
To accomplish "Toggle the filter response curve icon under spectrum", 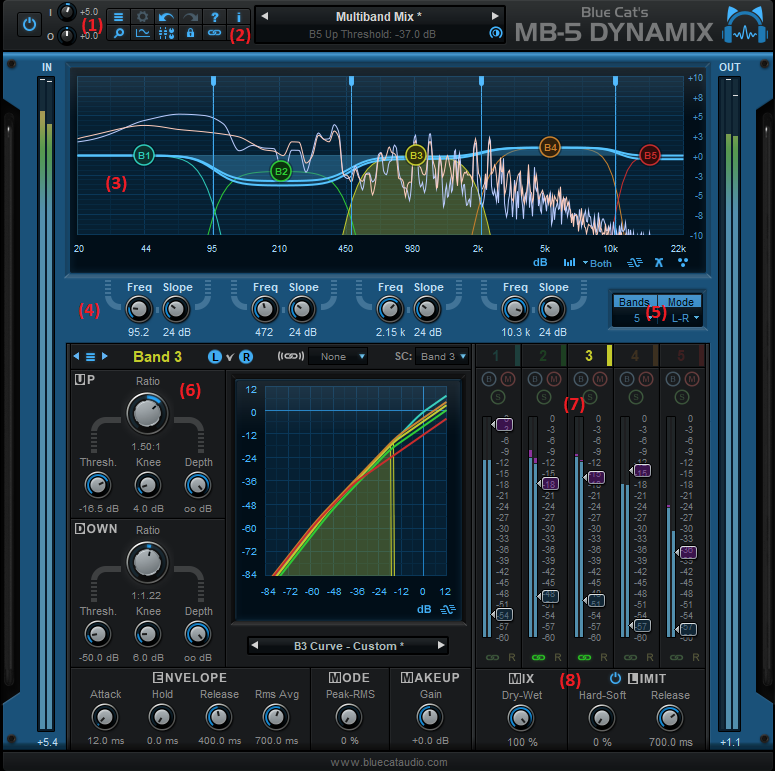I will click(x=635, y=262).
